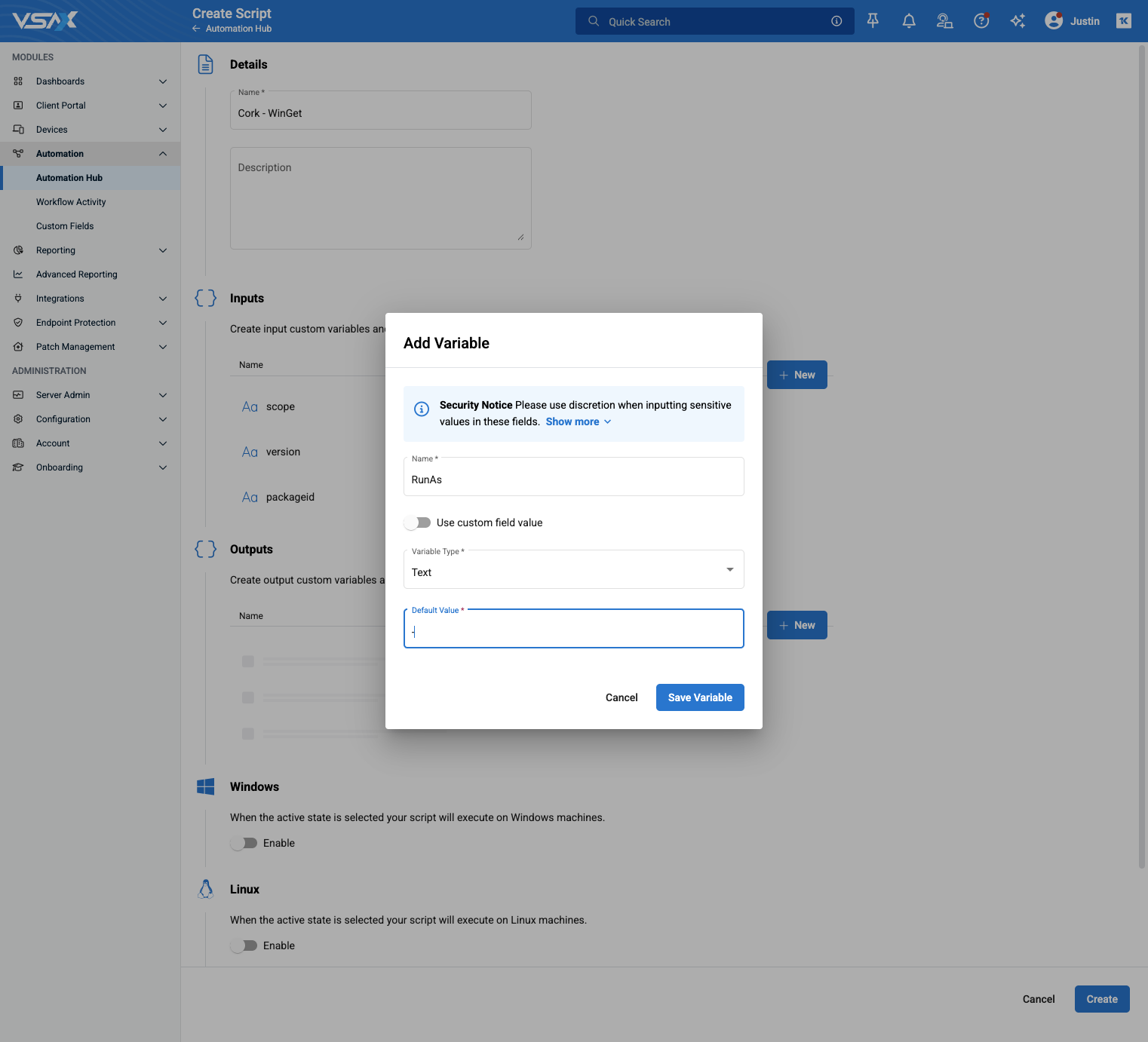Click the script Description textarea
Viewport: 1148px width, 1042px height.
click(x=381, y=198)
